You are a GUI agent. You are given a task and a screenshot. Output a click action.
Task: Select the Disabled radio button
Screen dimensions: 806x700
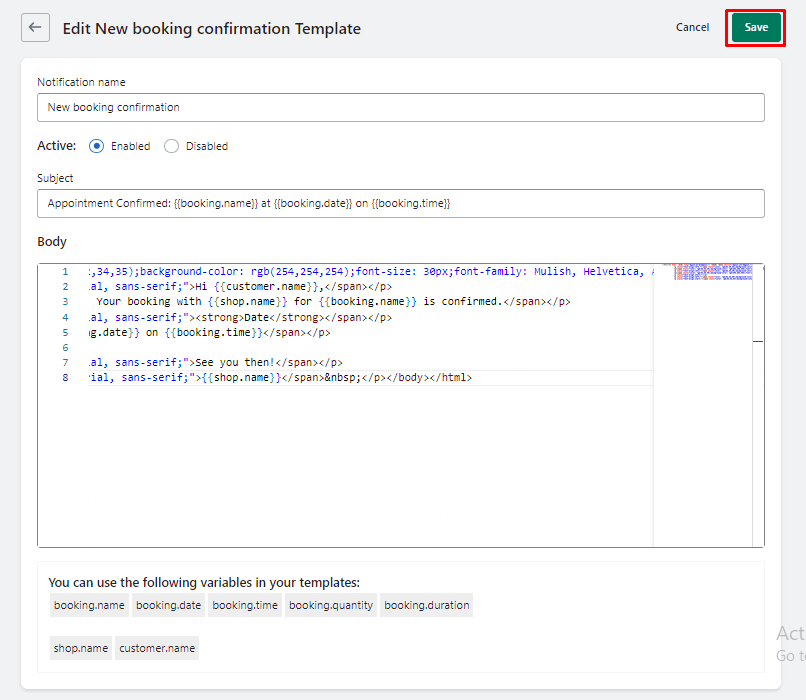(172, 146)
